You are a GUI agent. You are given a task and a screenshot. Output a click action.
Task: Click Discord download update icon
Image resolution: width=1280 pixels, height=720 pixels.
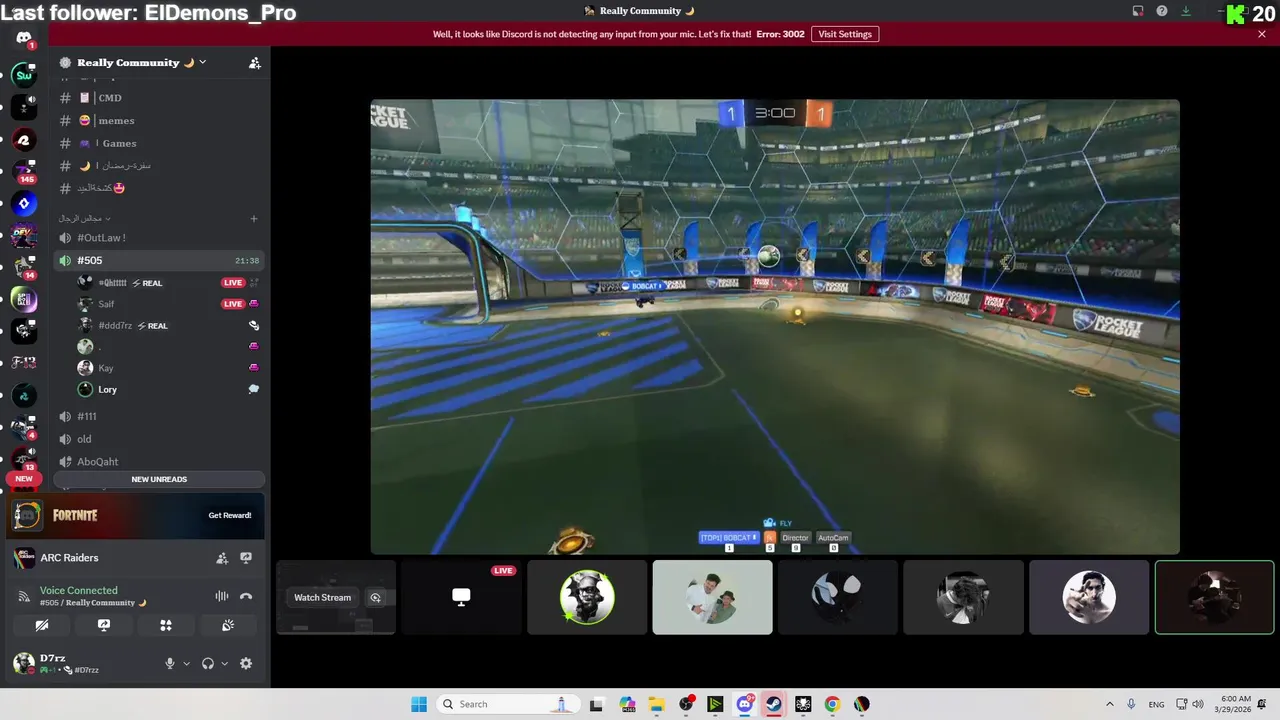coord(1186,11)
